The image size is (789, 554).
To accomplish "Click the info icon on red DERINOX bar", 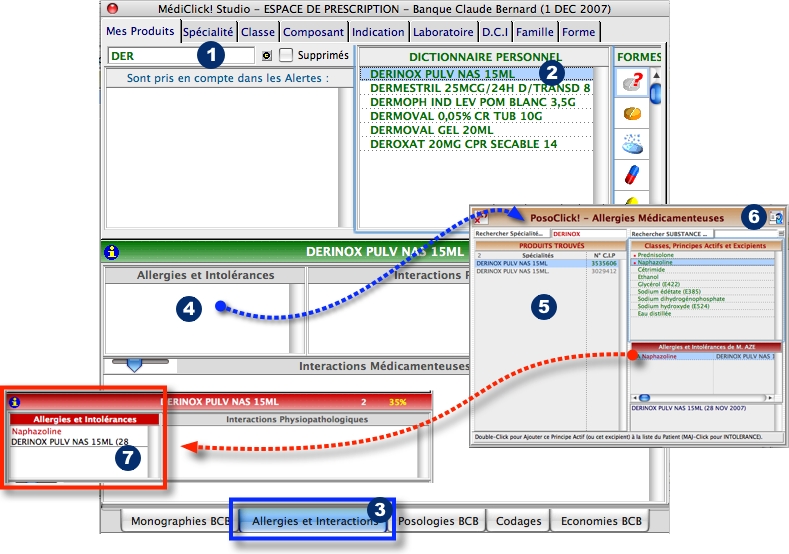I will pos(15,402).
